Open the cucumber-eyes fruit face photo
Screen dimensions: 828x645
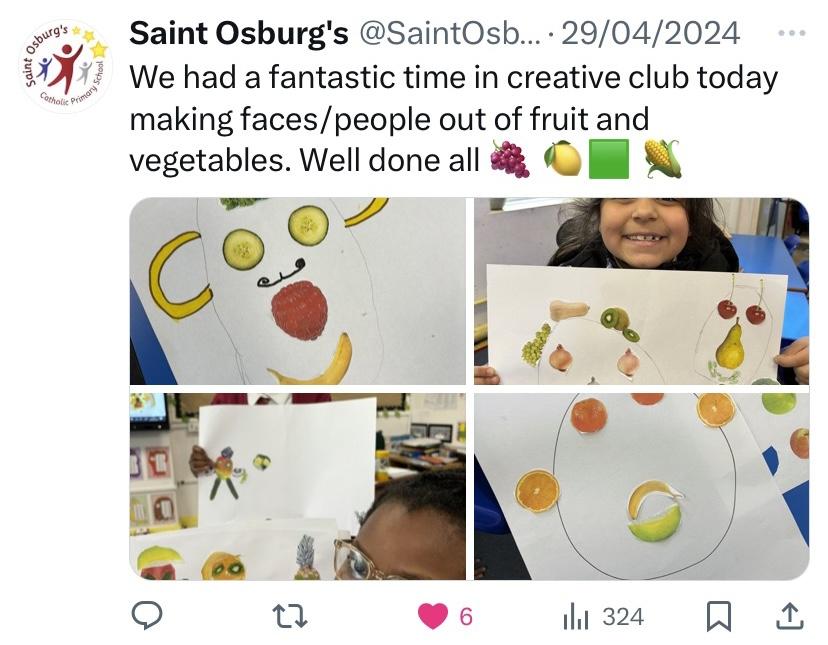point(298,291)
